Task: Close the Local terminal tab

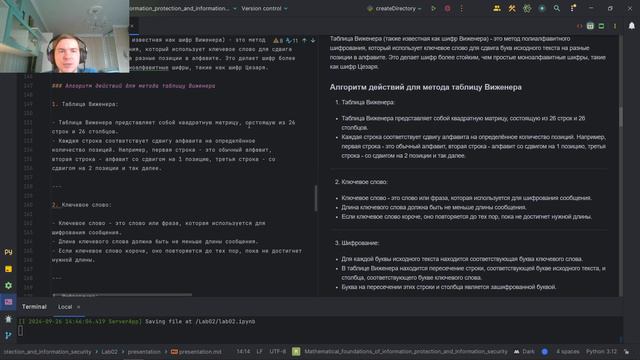Action: click(78, 307)
